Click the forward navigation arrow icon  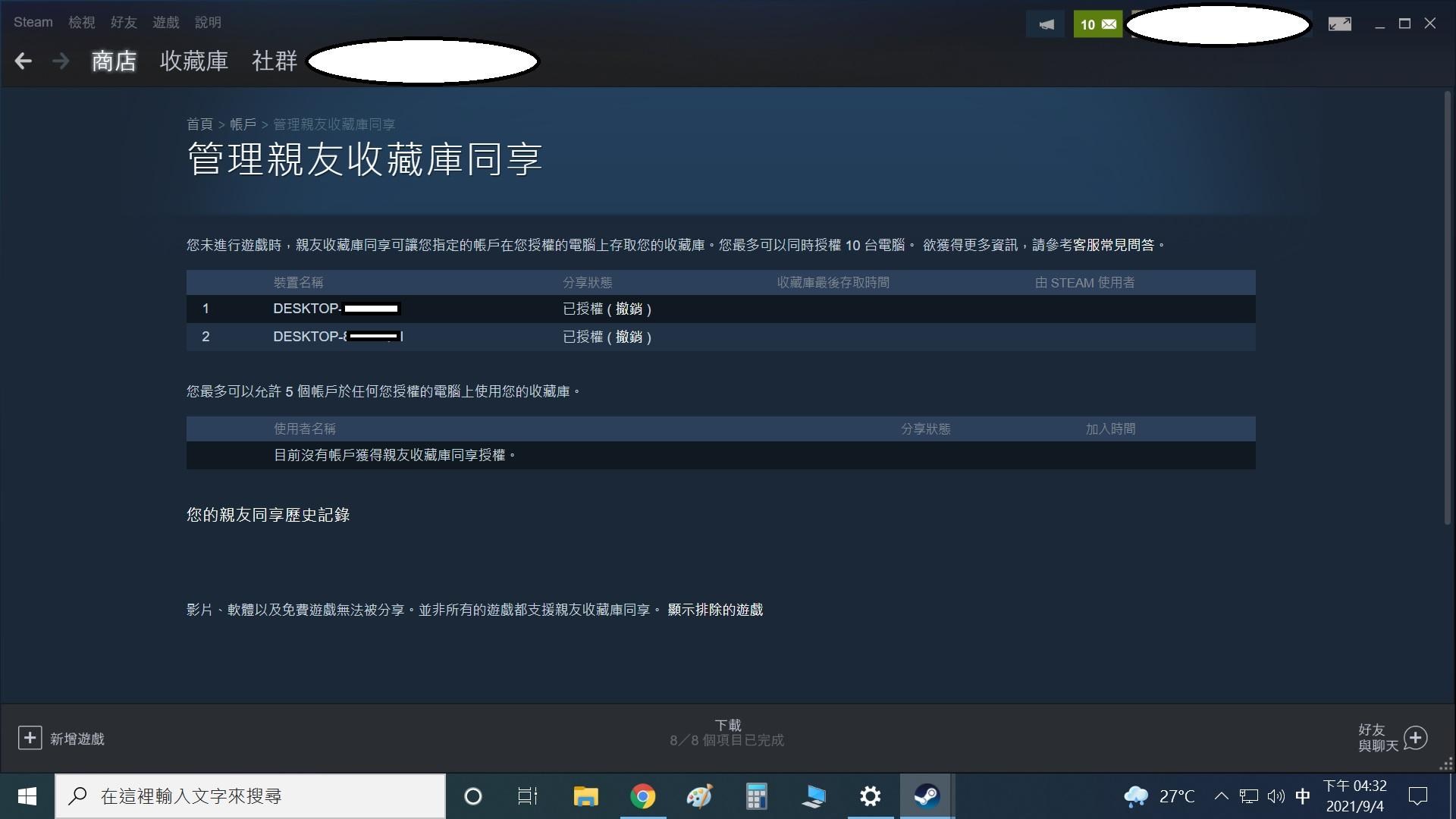[x=60, y=61]
